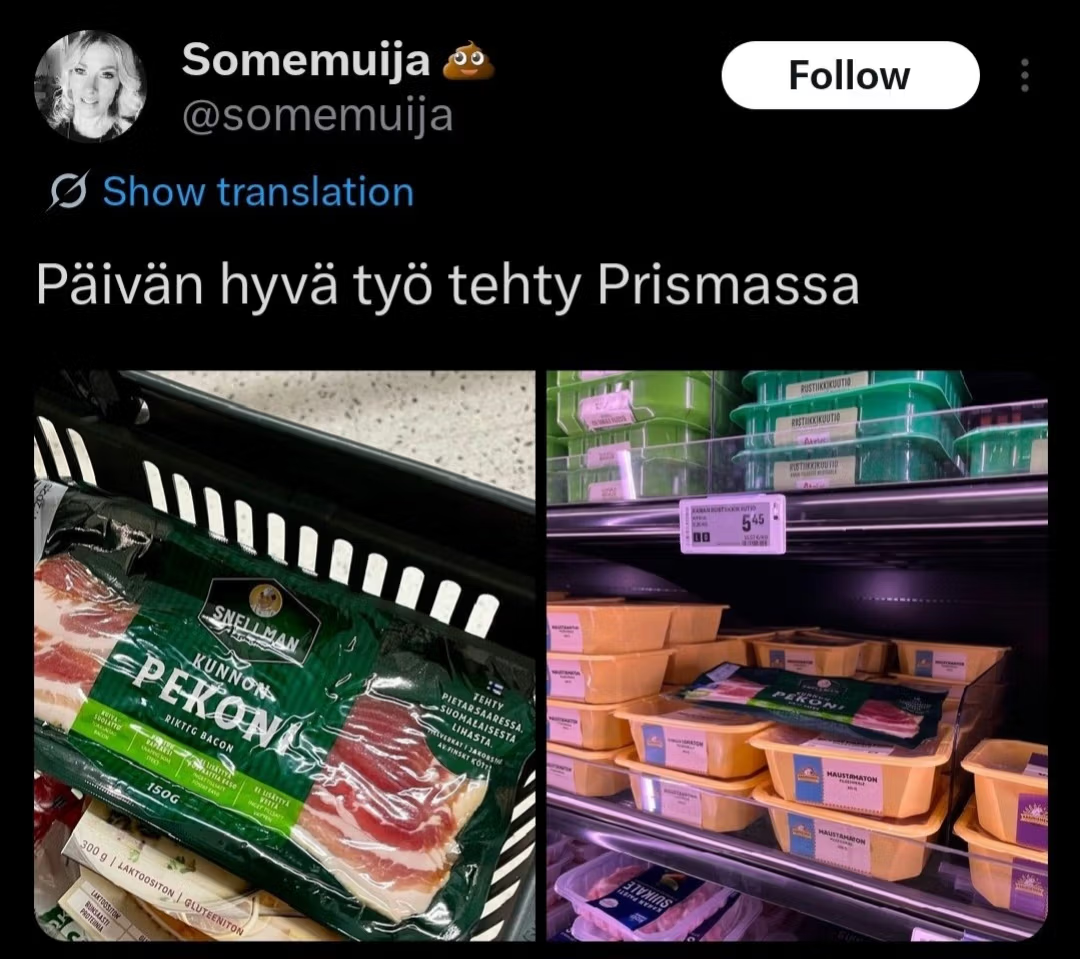Open the Somemuija profile avatar
This screenshot has width=1080, height=959.
[x=90, y=85]
